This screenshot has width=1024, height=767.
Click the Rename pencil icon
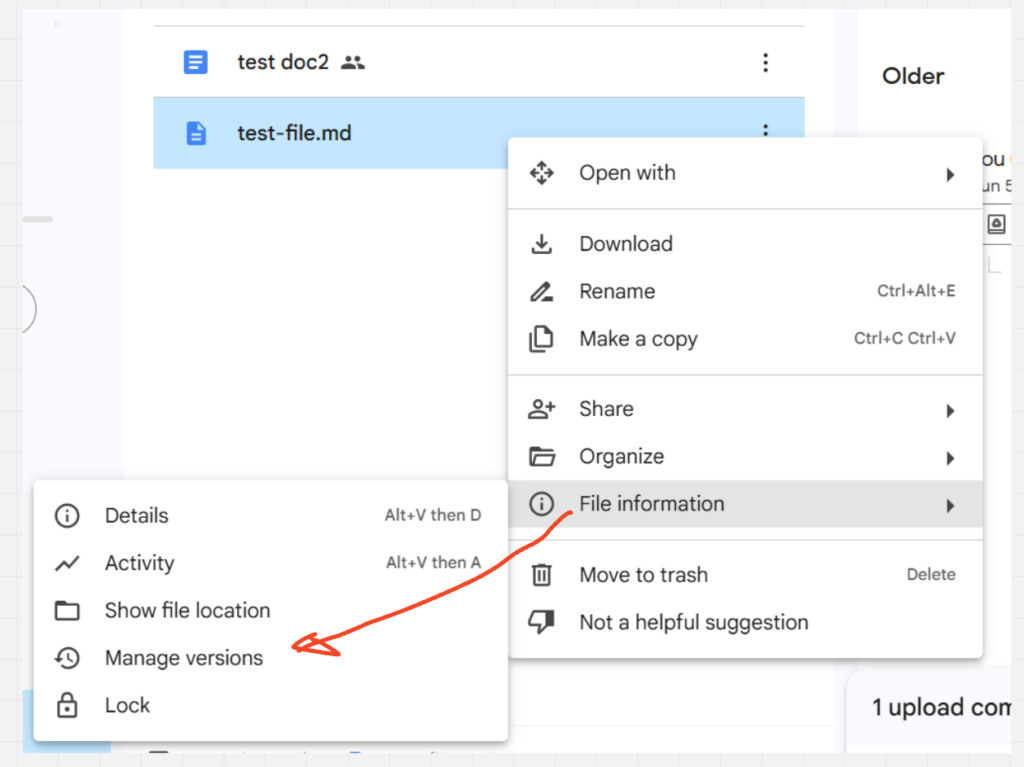click(x=541, y=292)
